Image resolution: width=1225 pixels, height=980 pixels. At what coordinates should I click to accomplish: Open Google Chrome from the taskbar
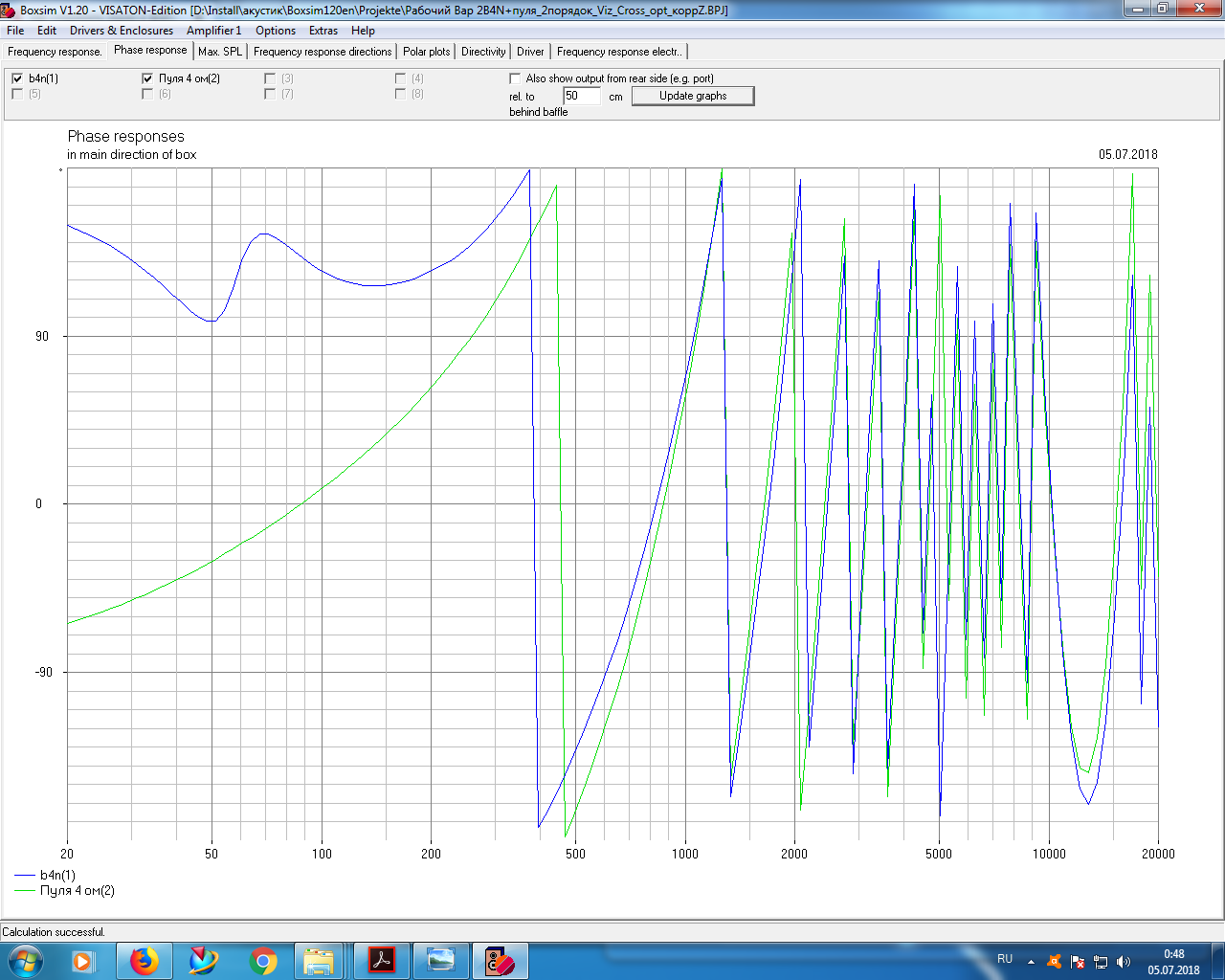pos(263,960)
